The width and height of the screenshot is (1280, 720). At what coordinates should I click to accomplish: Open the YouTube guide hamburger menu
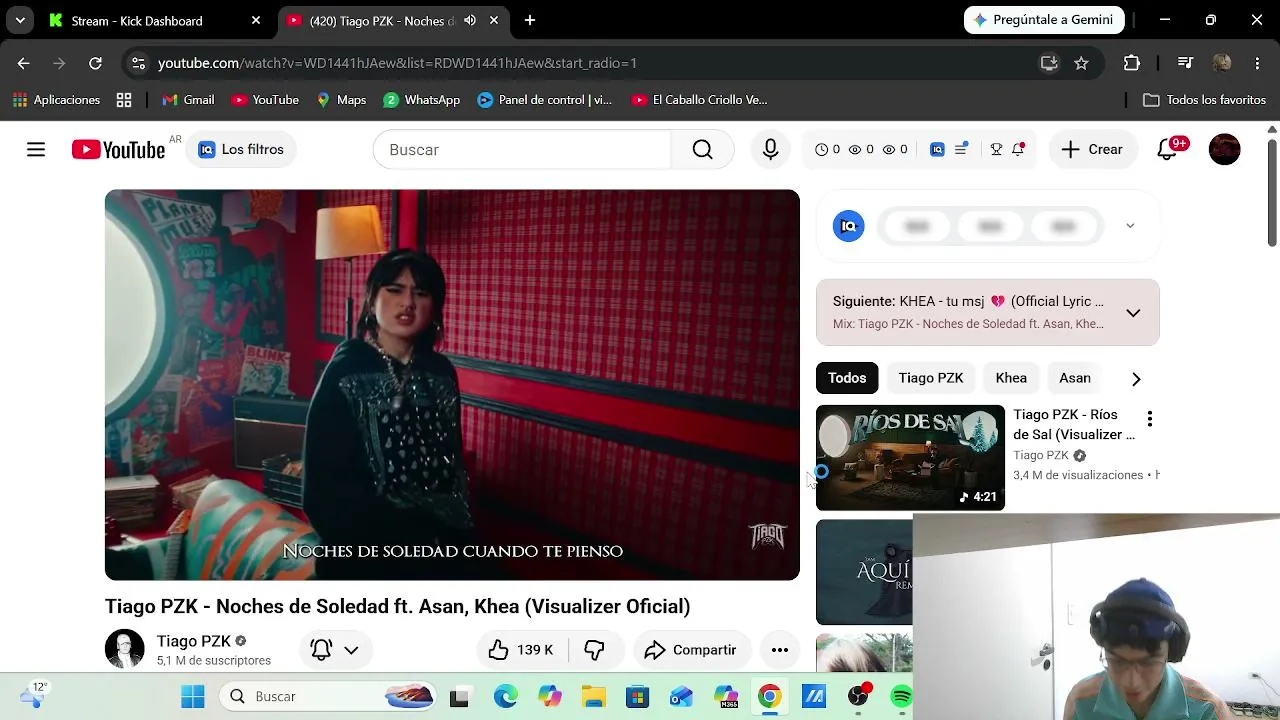[x=36, y=150]
